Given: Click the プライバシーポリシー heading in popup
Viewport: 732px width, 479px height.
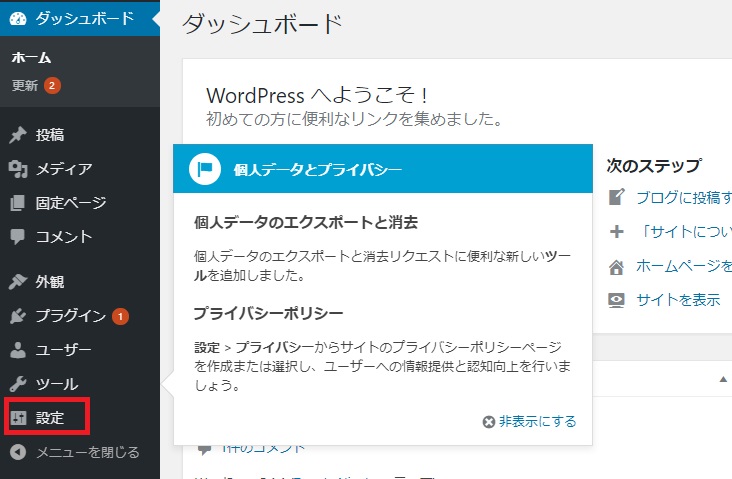Looking at the screenshot, I should (x=268, y=313).
